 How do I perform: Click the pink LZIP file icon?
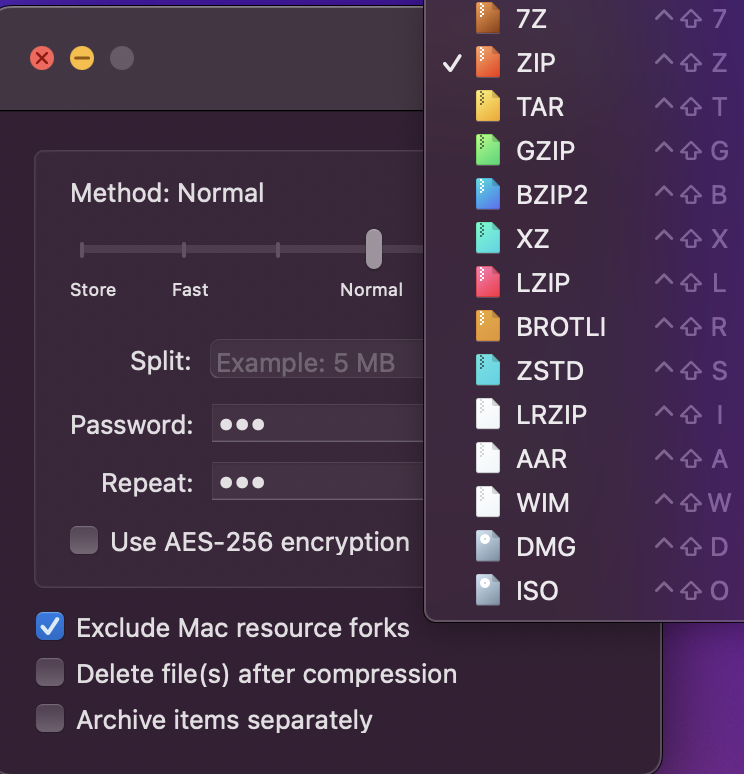click(488, 283)
